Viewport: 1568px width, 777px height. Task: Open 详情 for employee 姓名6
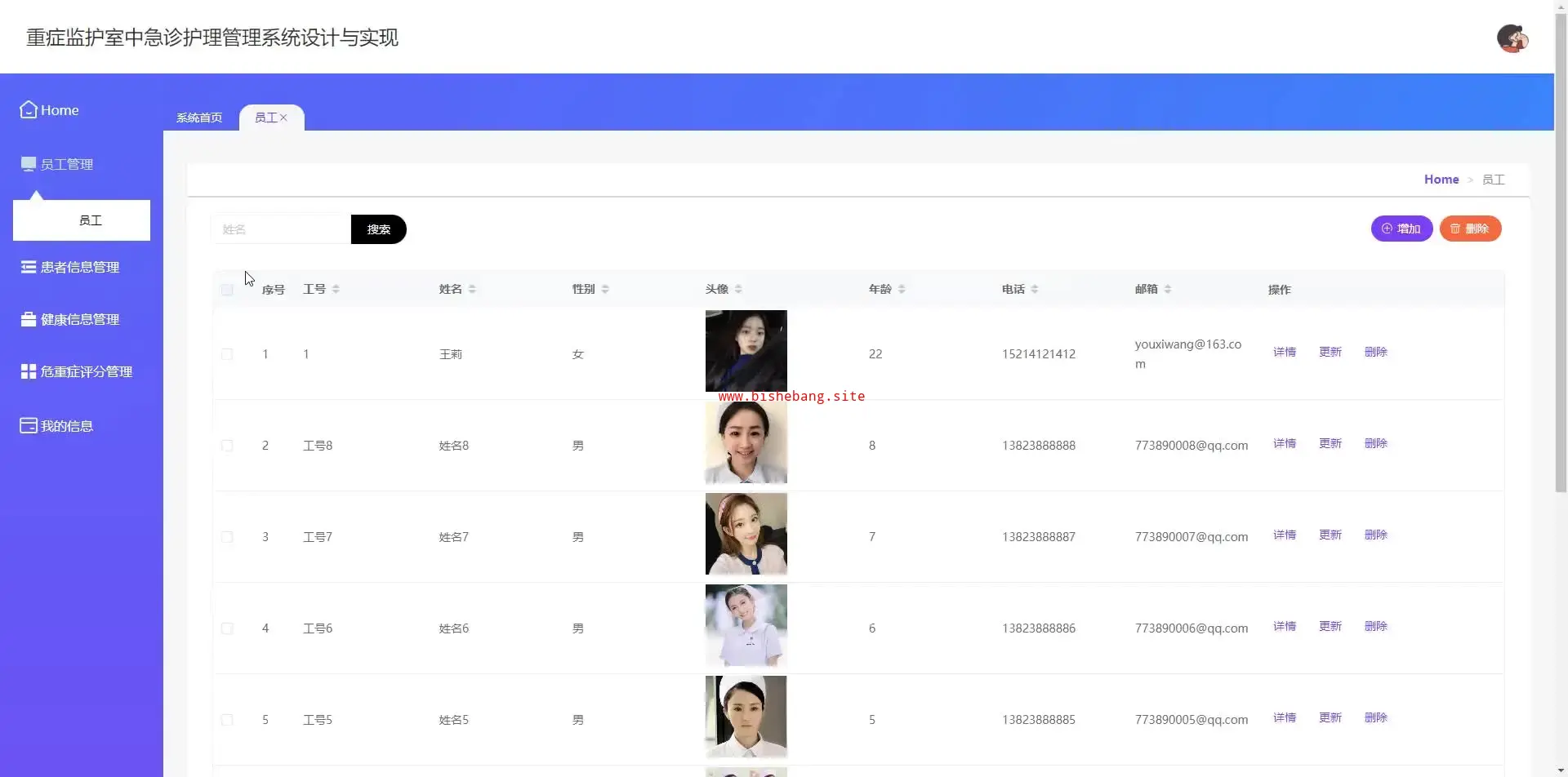pyautogui.click(x=1285, y=626)
